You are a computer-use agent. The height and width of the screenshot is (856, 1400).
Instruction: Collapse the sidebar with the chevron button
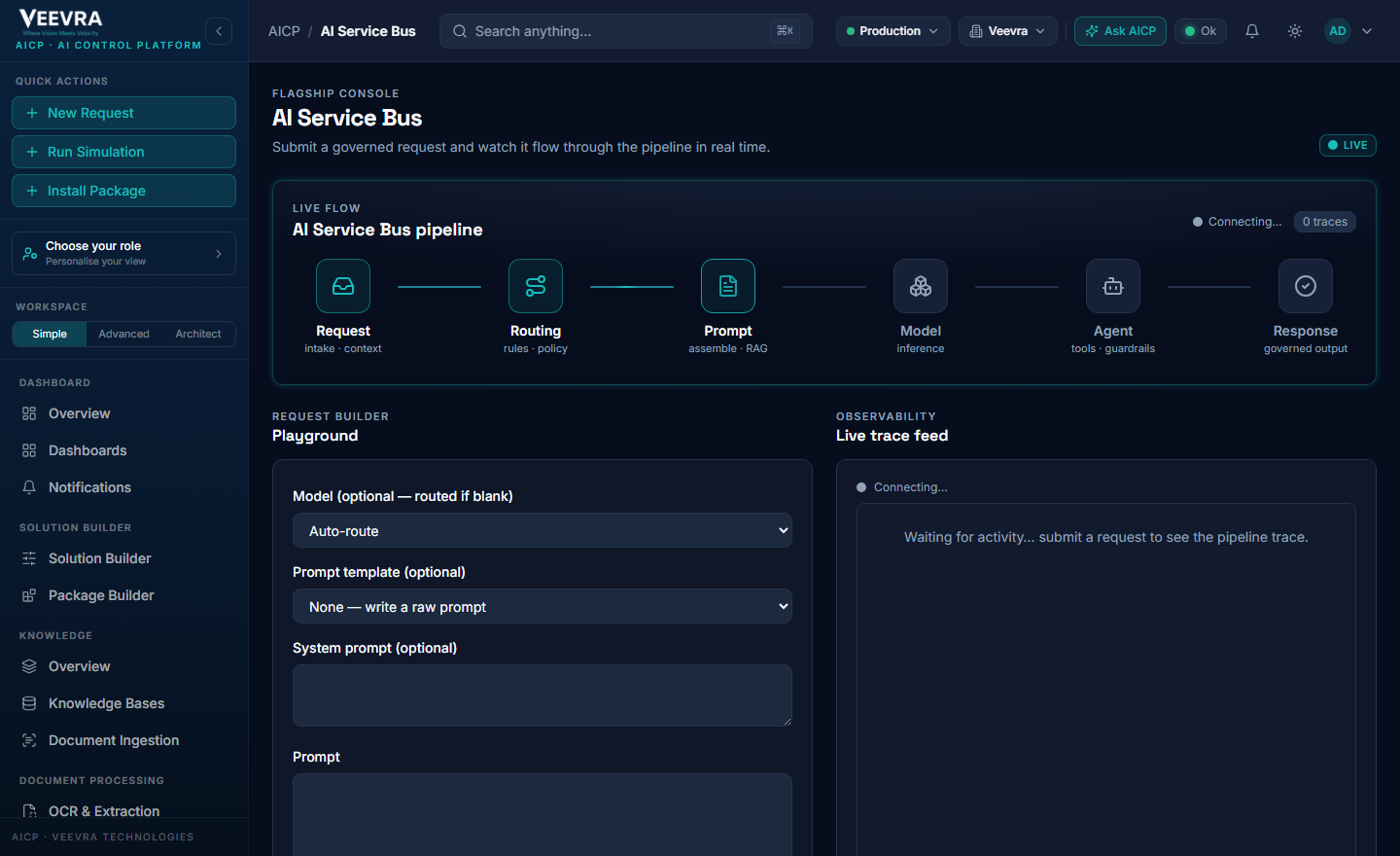point(219,31)
